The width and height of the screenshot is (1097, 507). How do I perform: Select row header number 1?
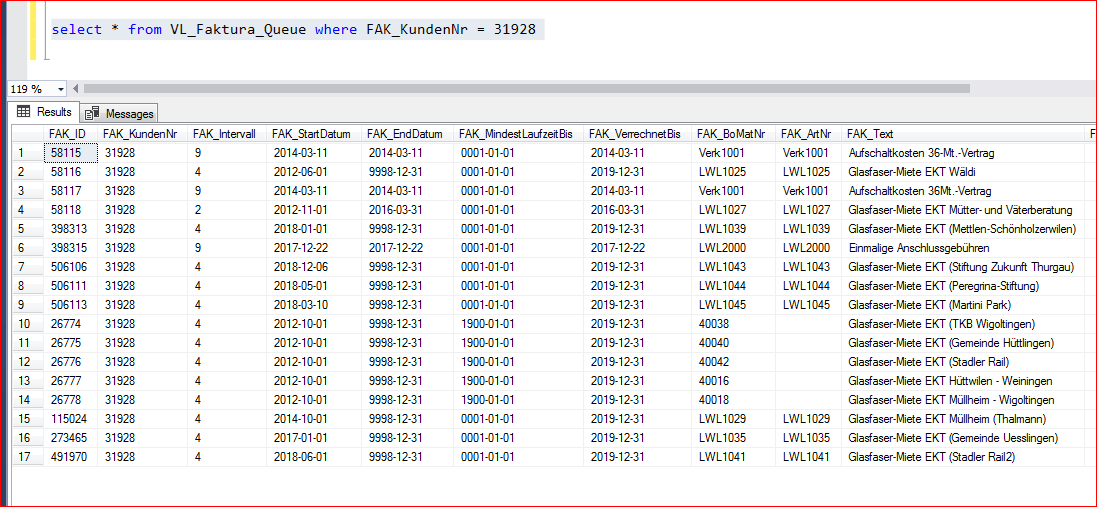[28, 152]
